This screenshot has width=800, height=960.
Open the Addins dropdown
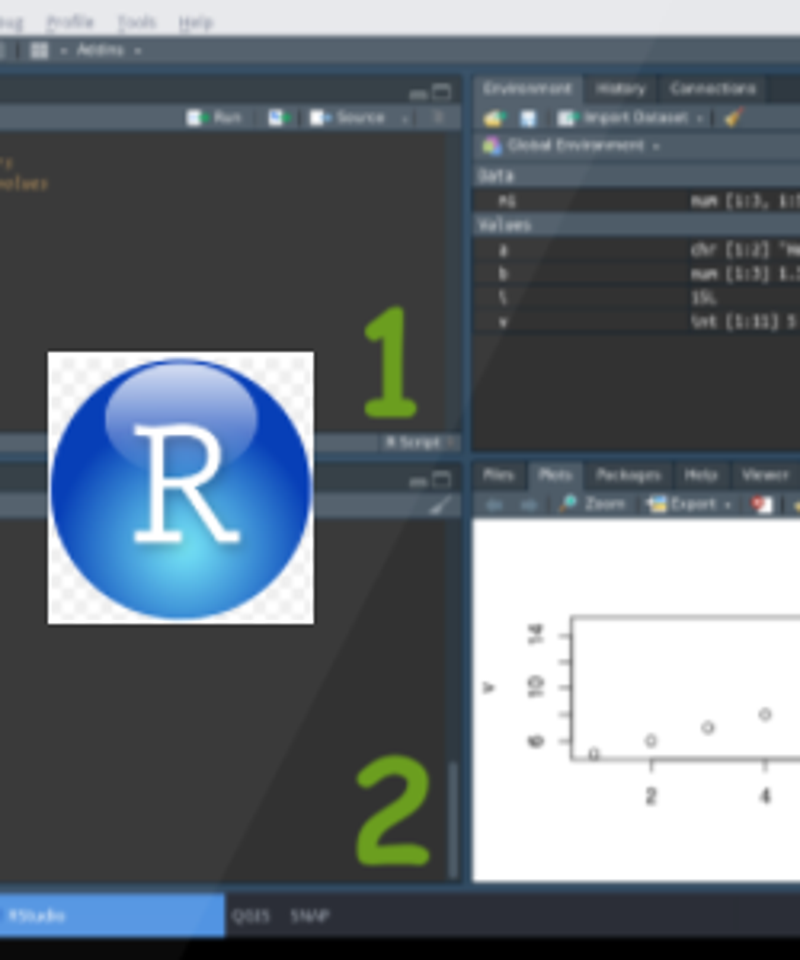(x=108, y=51)
